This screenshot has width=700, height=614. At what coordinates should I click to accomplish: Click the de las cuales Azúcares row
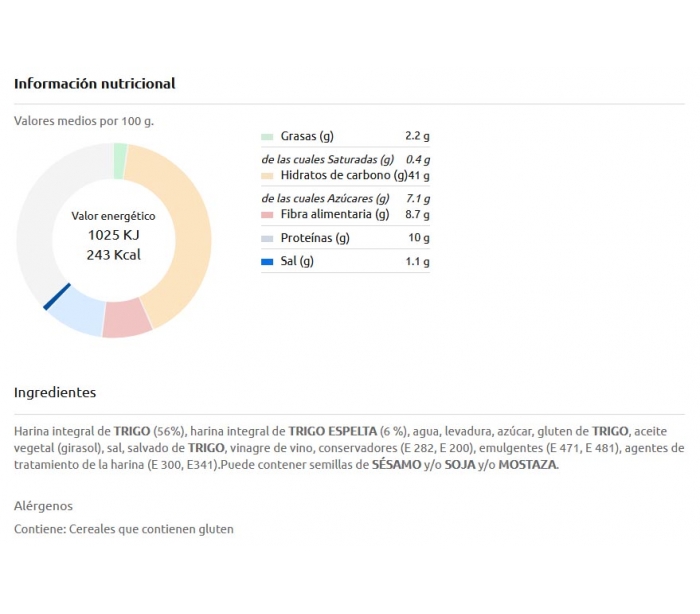[x=346, y=198]
